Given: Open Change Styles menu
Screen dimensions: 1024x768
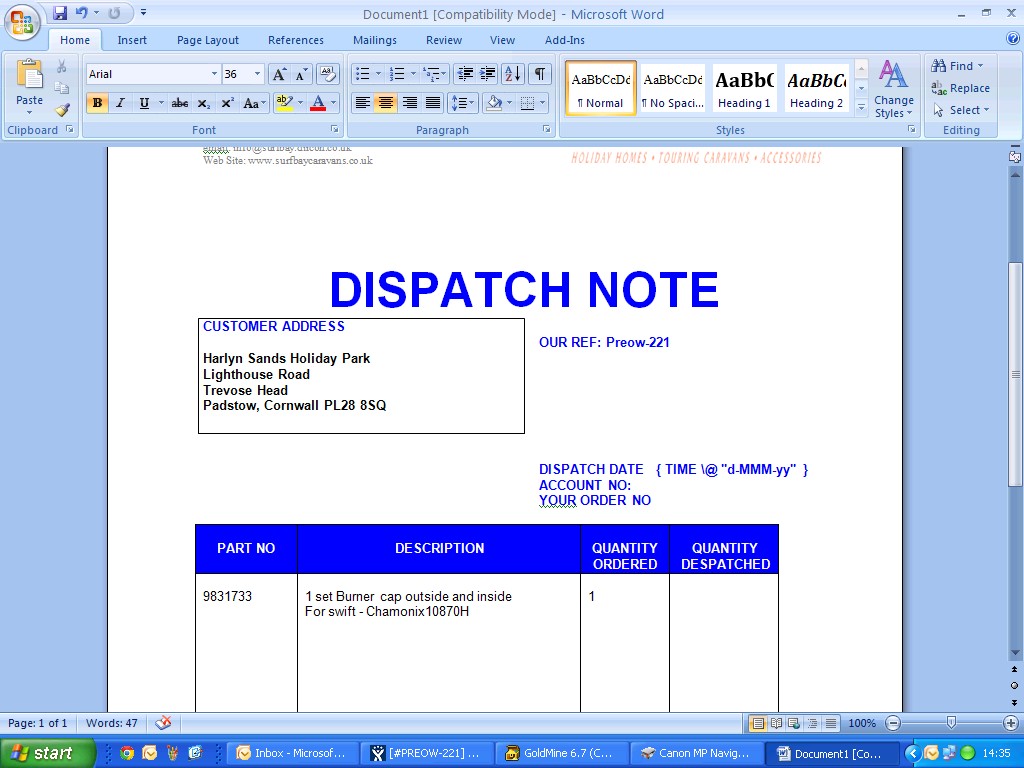Looking at the screenshot, I should click(893, 89).
